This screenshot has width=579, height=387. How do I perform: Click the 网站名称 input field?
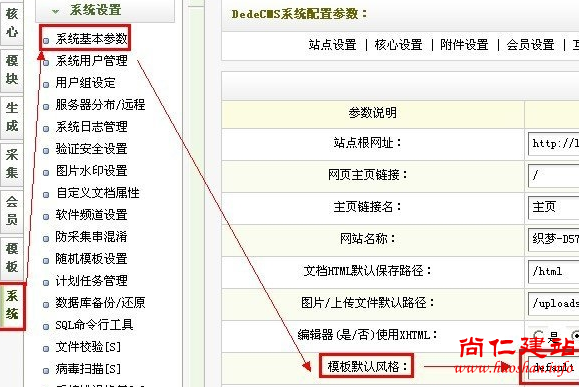pyautogui.click(x=554, y=240)
